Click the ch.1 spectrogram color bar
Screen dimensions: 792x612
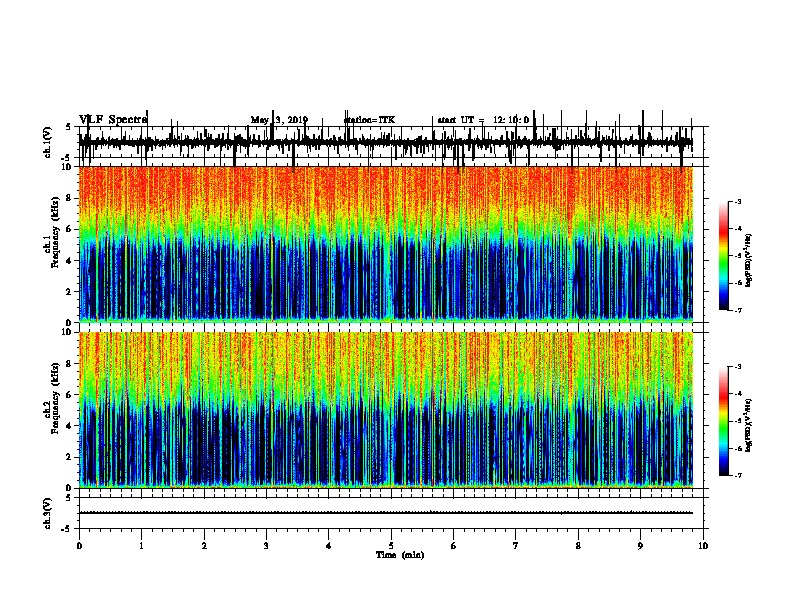pyautogui.click(x=724, y=256)
